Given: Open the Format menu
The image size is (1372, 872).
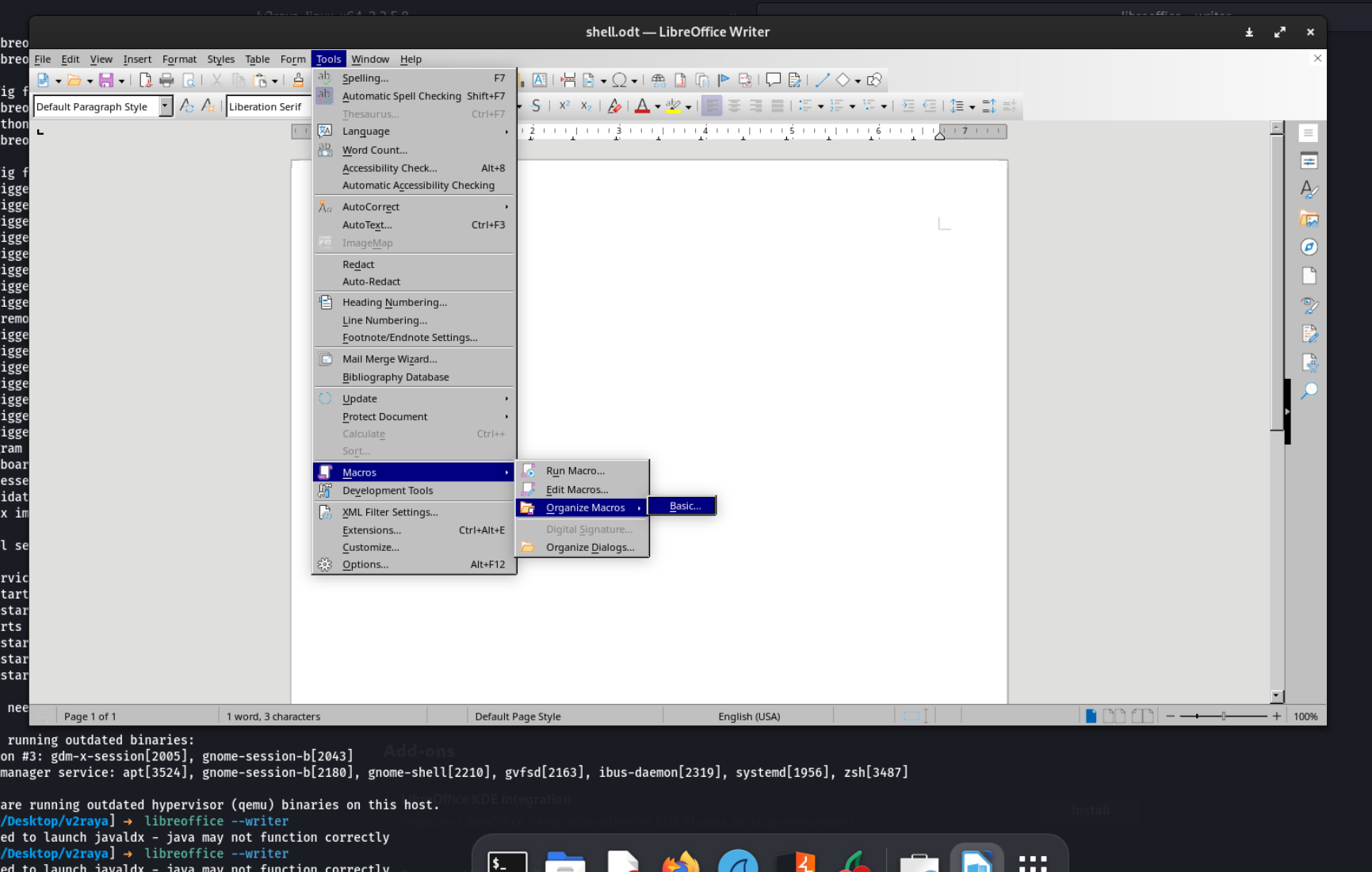Looking at the screenshot, I should coord(179,59).
